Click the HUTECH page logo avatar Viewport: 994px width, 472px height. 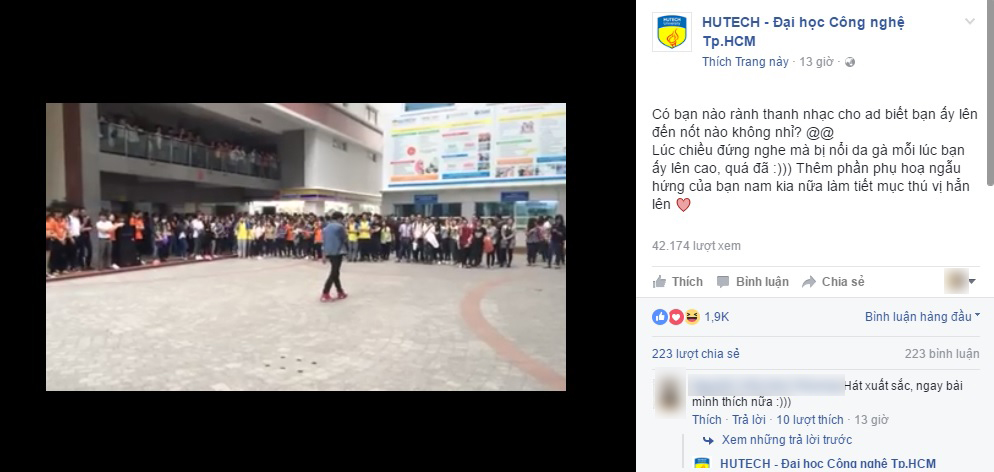point(671,32)
